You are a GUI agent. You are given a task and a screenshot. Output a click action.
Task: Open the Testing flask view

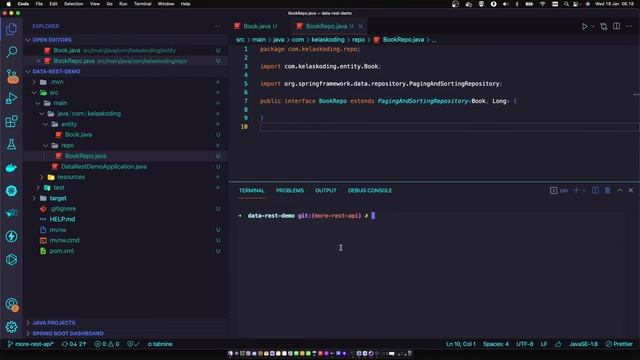pos(11,144)
